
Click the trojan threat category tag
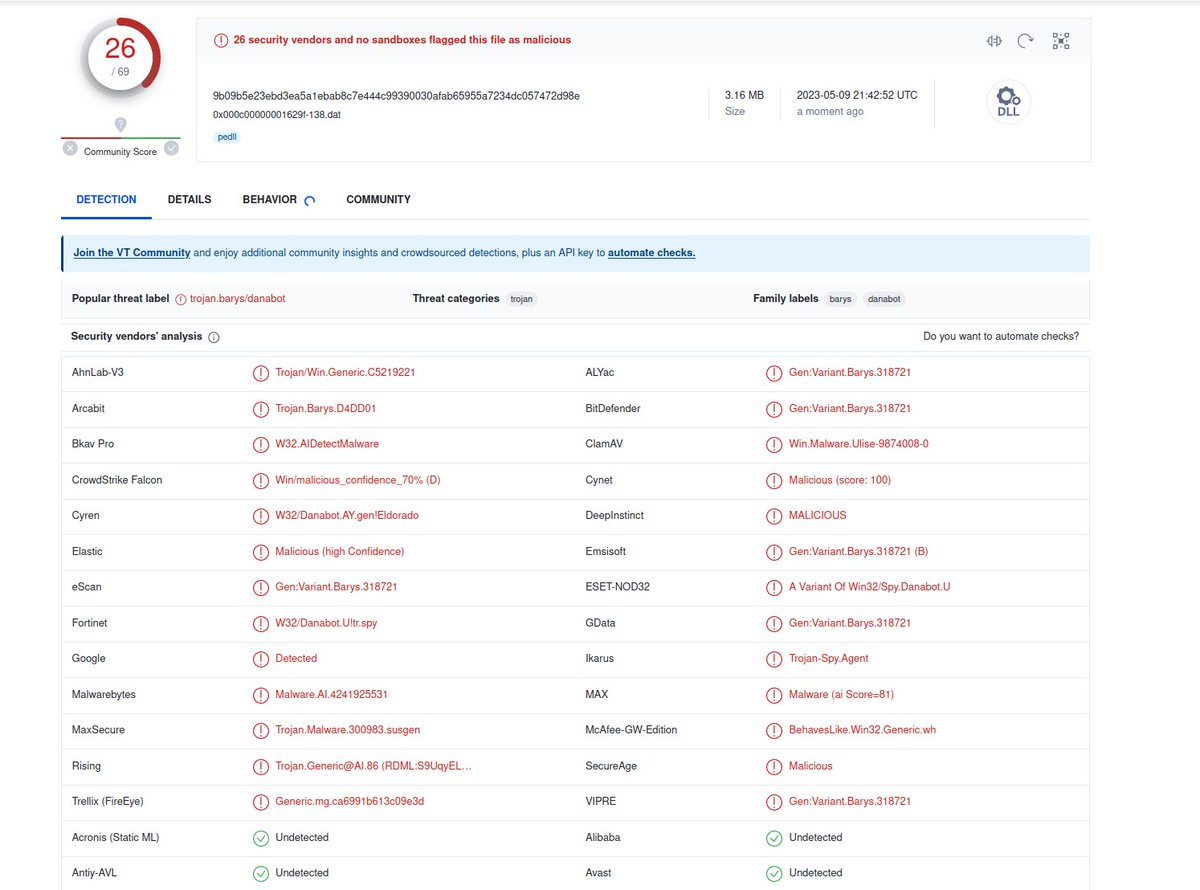[521, 299]
